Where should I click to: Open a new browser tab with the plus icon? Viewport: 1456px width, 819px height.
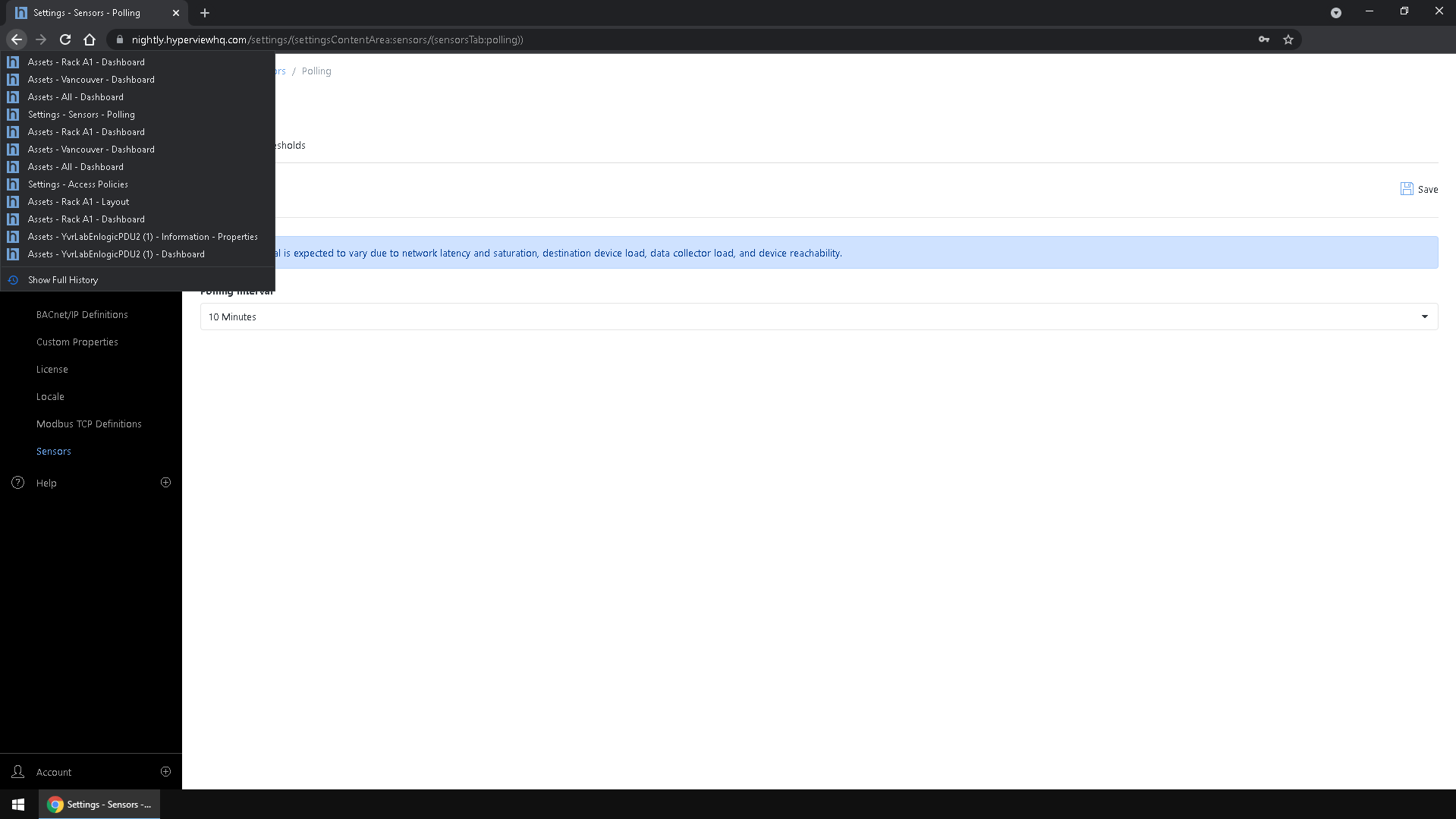coord(204,12)
